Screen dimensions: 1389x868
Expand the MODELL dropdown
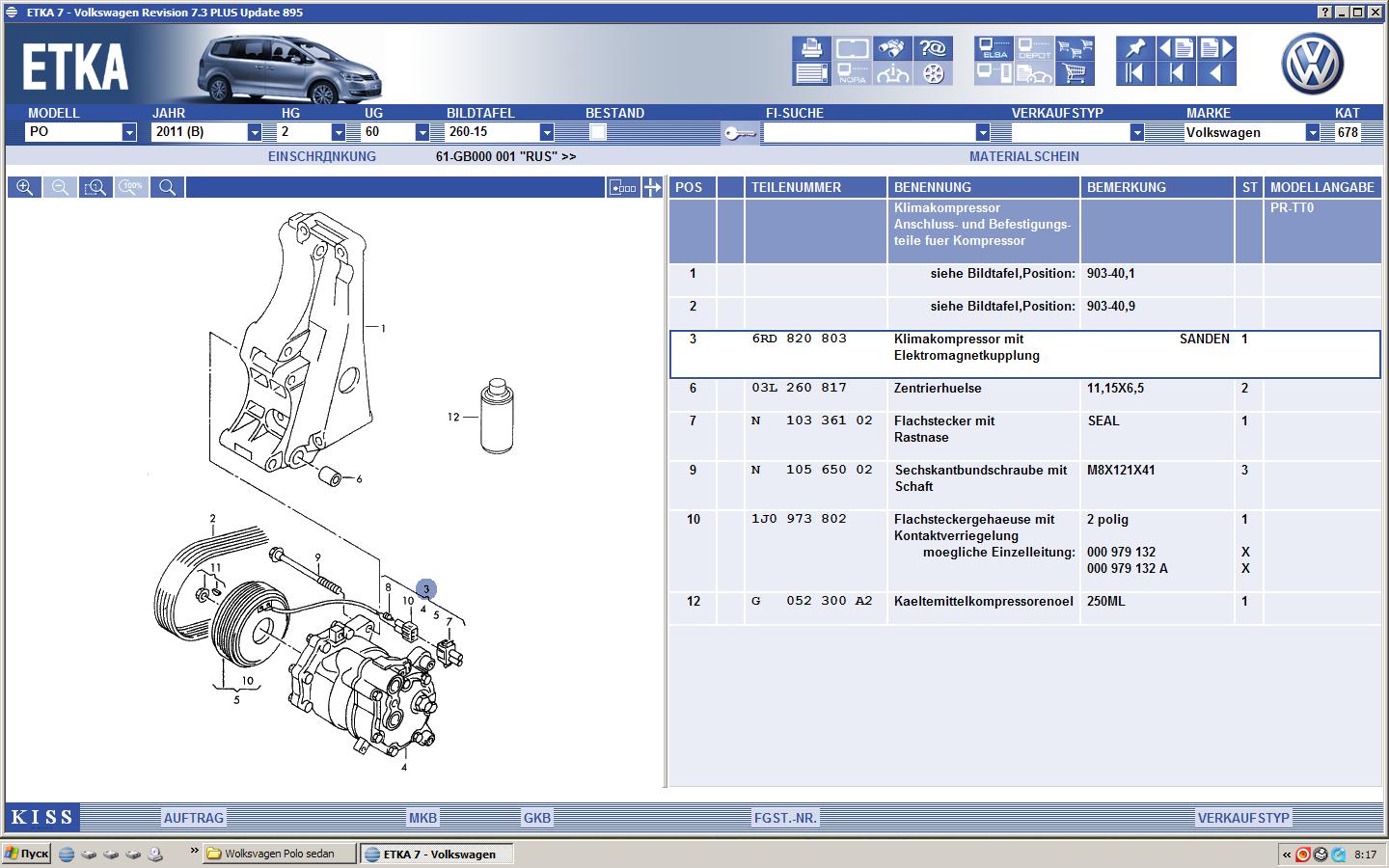coord(129,132)
